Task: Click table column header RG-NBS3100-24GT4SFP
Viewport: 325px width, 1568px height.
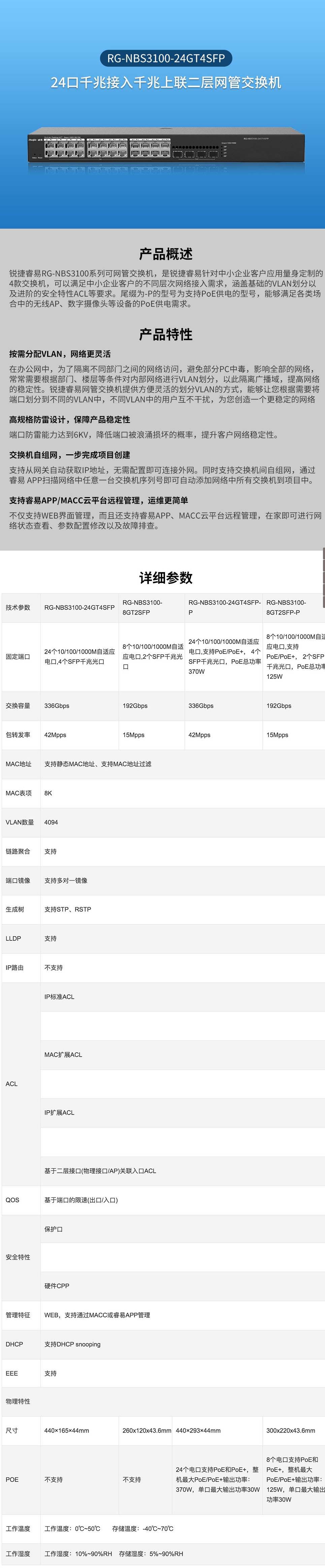Action: (79, 608)
